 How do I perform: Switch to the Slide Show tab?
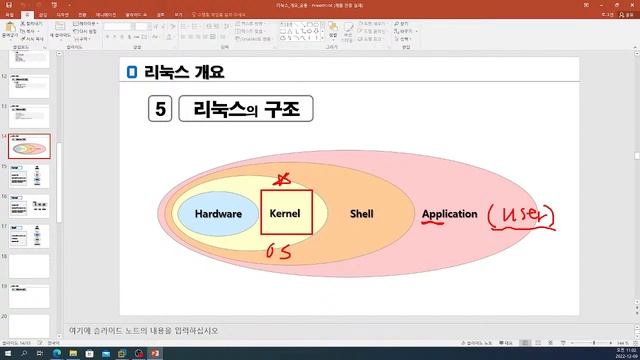[x=136, y=15]
